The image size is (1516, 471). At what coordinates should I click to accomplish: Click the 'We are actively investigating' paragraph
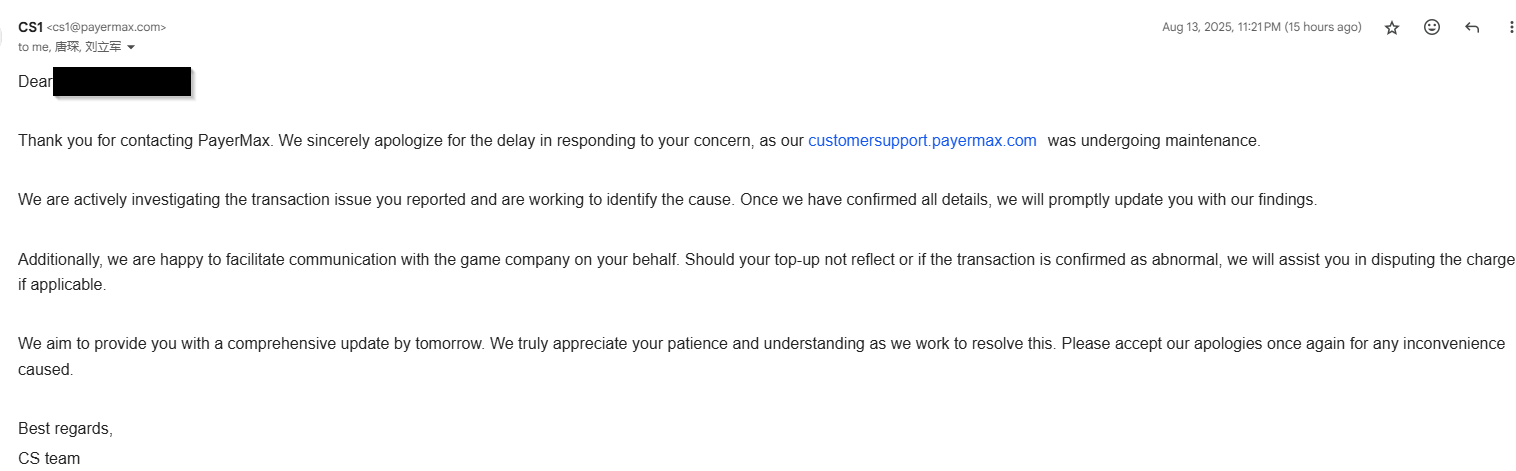tap(400, 200)
